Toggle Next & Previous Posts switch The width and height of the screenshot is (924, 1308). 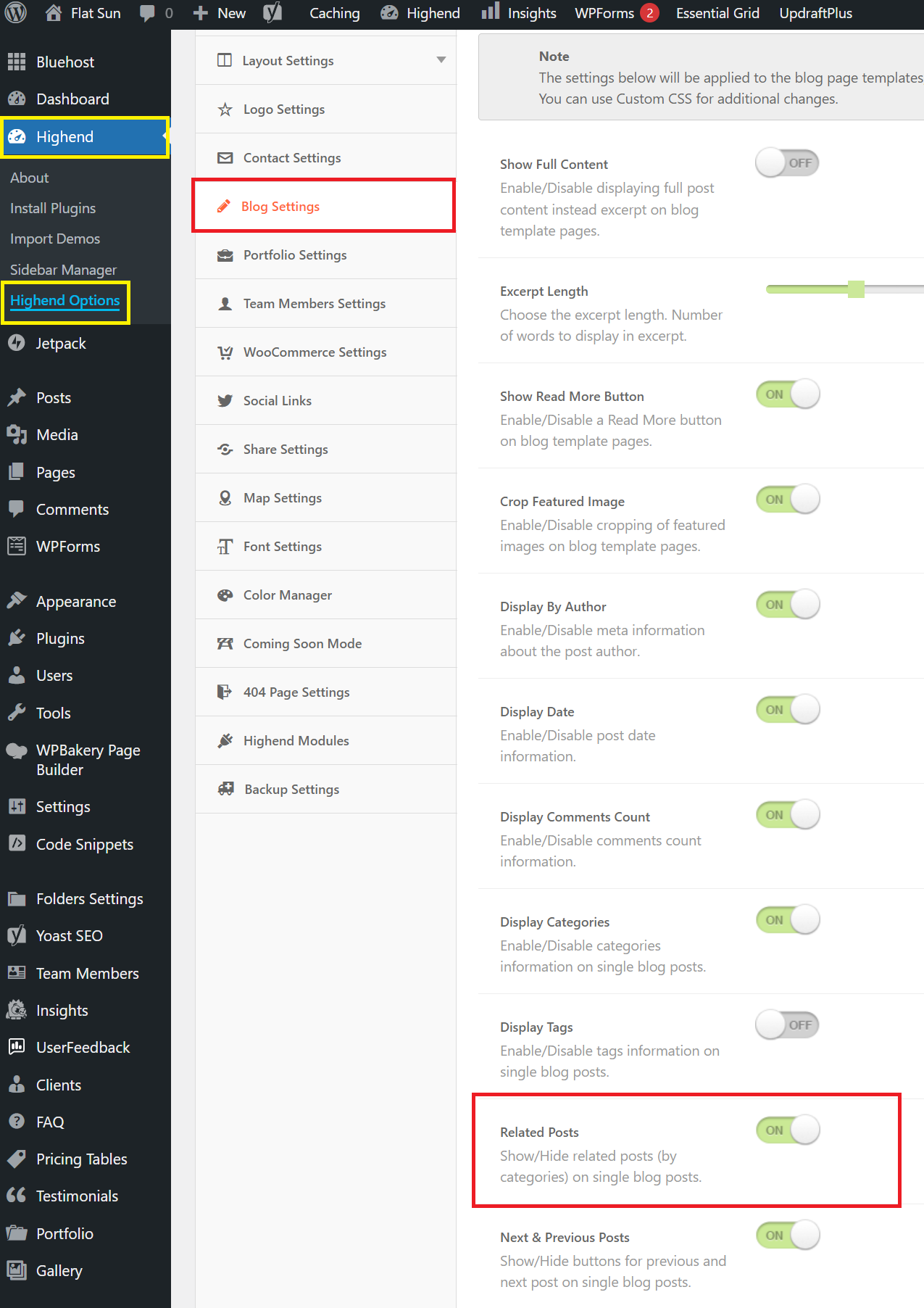[787, 1235]
